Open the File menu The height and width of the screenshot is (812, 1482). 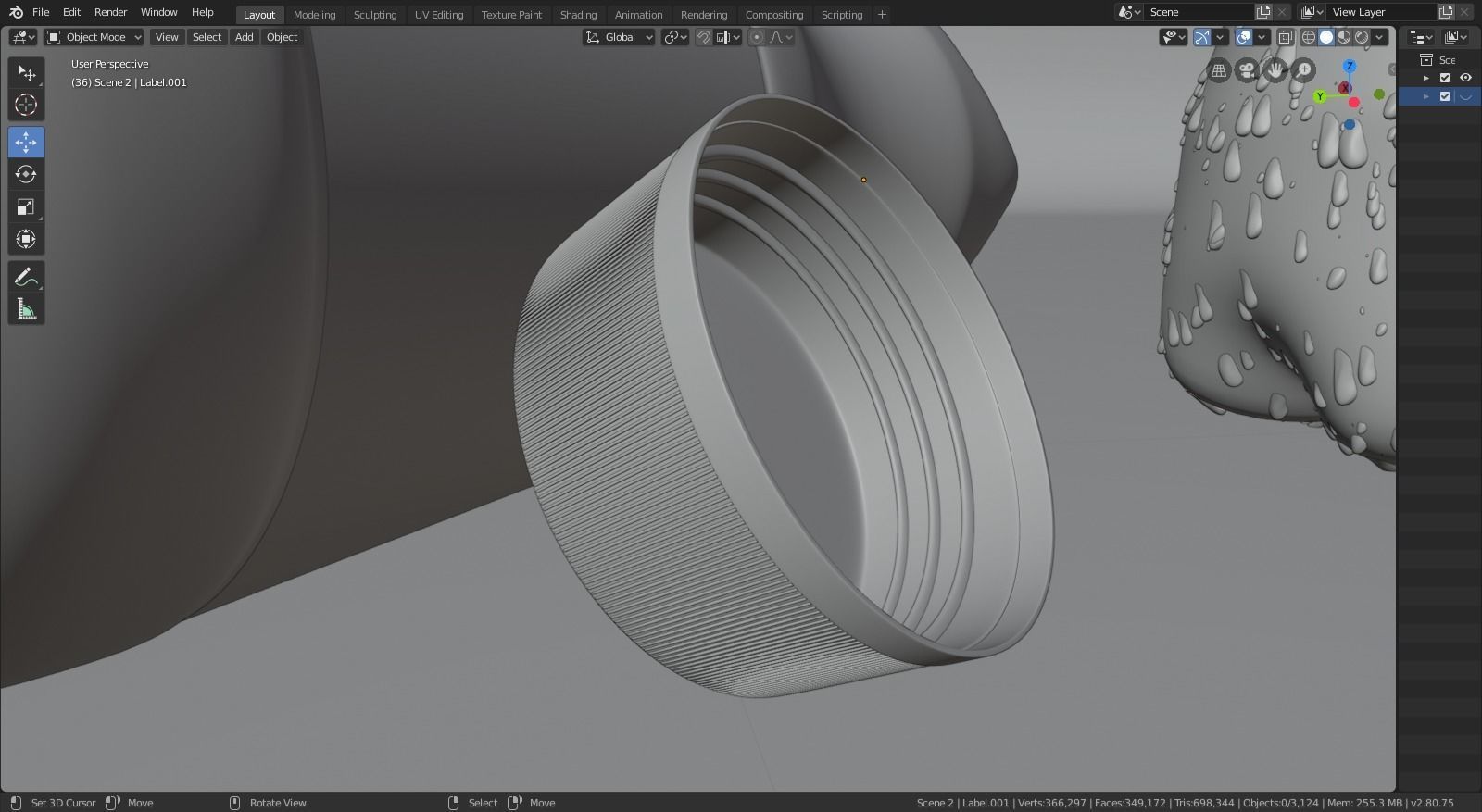click(41, 12)
